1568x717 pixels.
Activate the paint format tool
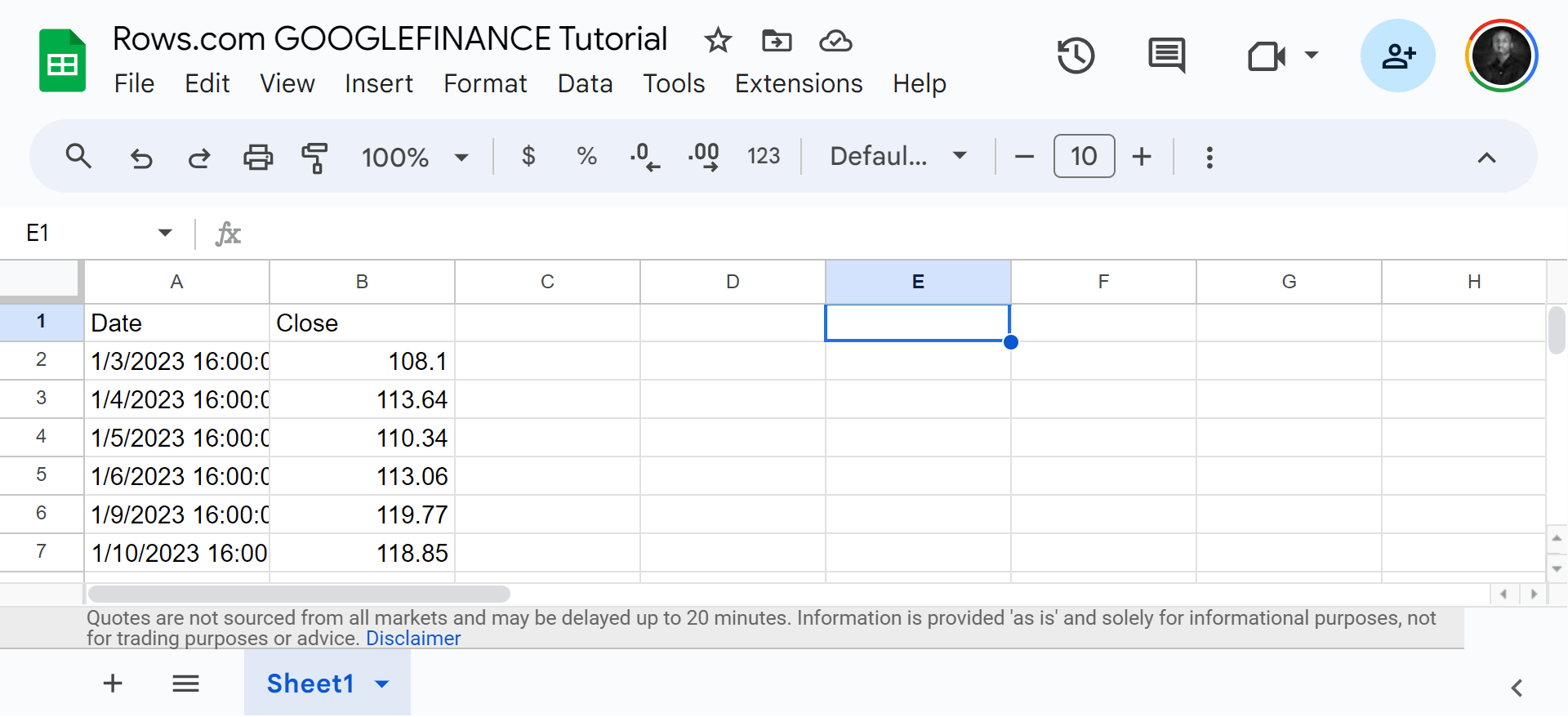(x=314, y=157)
